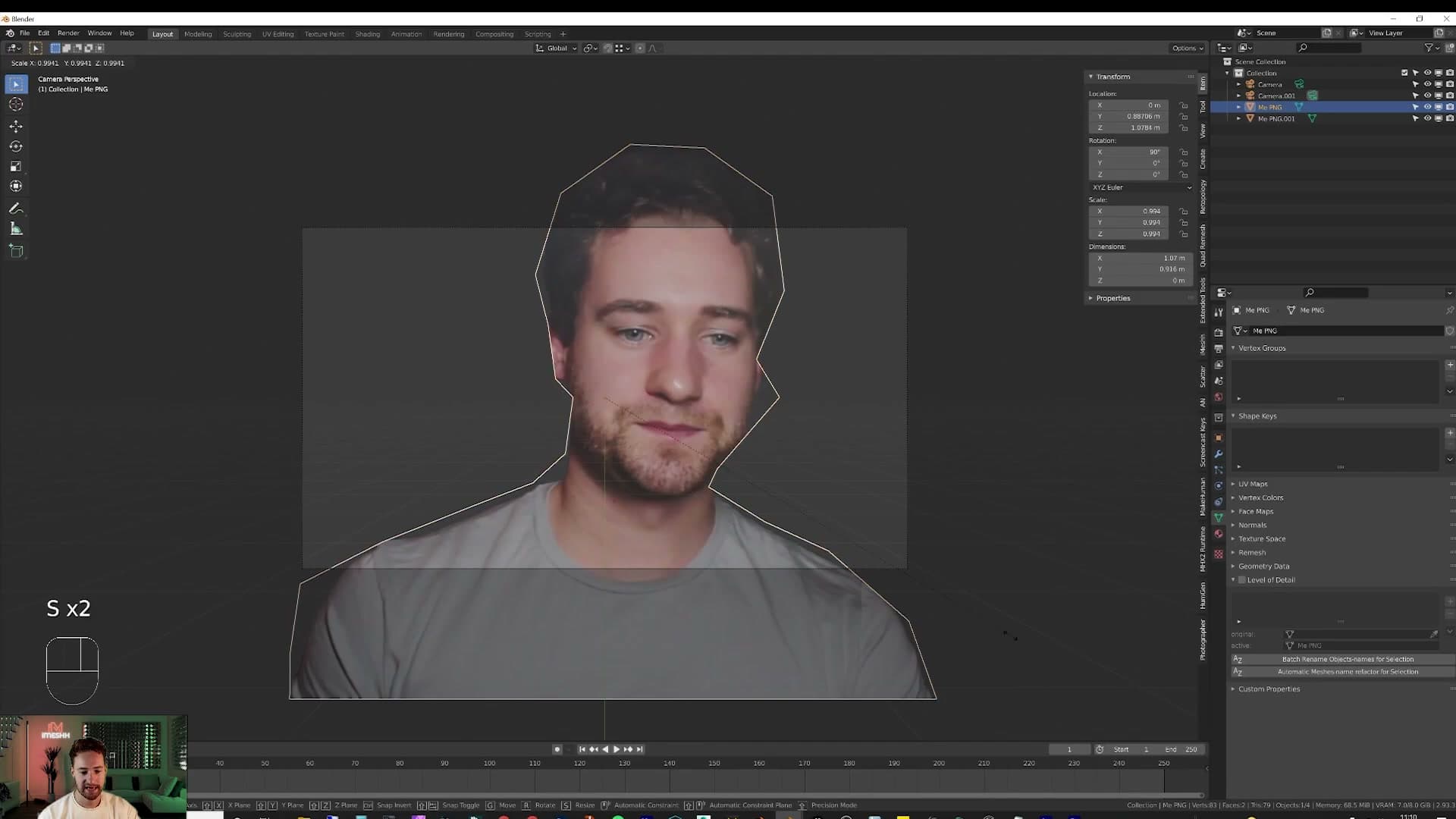Click the Location Y value field
1456x819 pixels.
[1129, 117]
